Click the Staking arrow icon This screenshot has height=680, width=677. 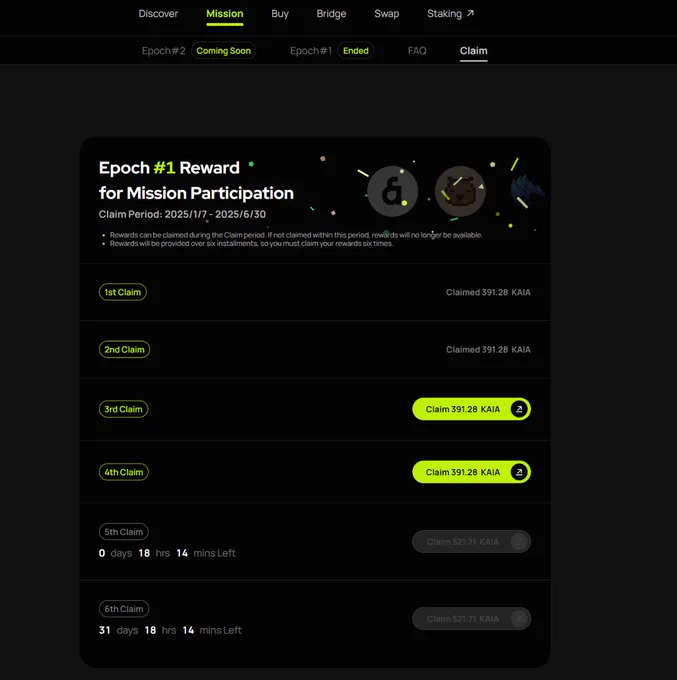coord(470,13)
